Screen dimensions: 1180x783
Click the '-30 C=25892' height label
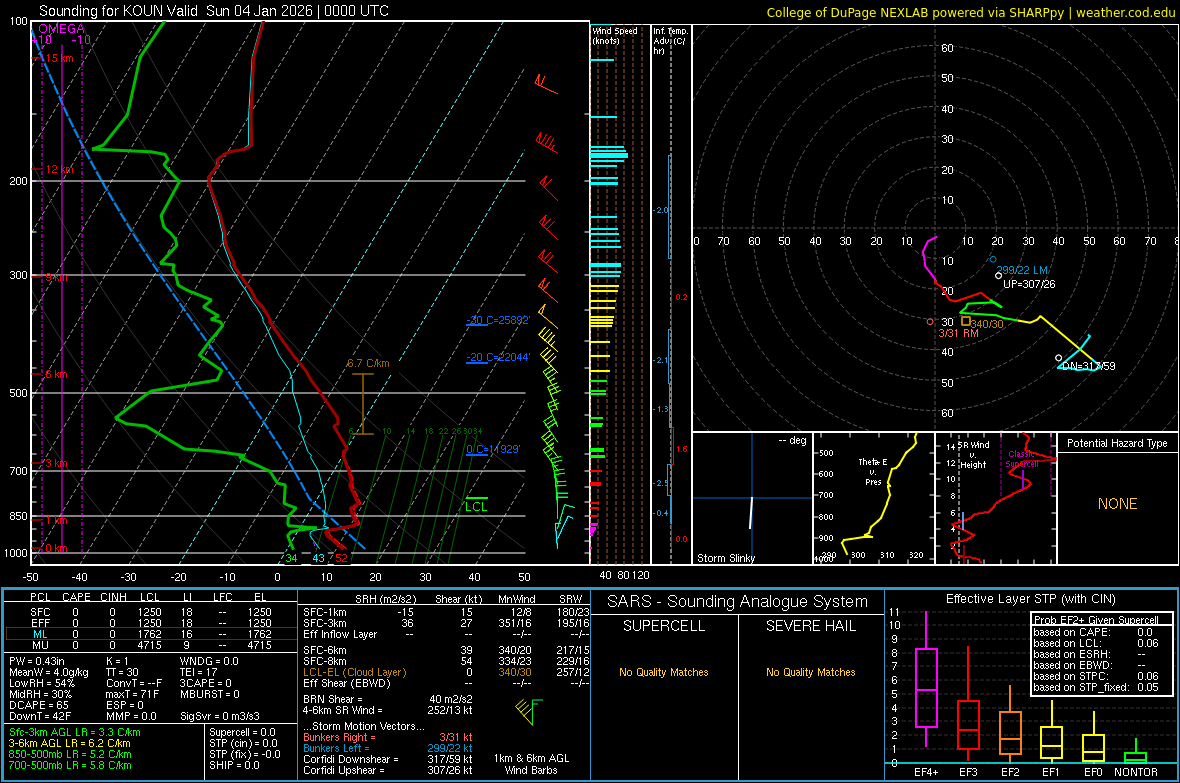tap(498, 320)
